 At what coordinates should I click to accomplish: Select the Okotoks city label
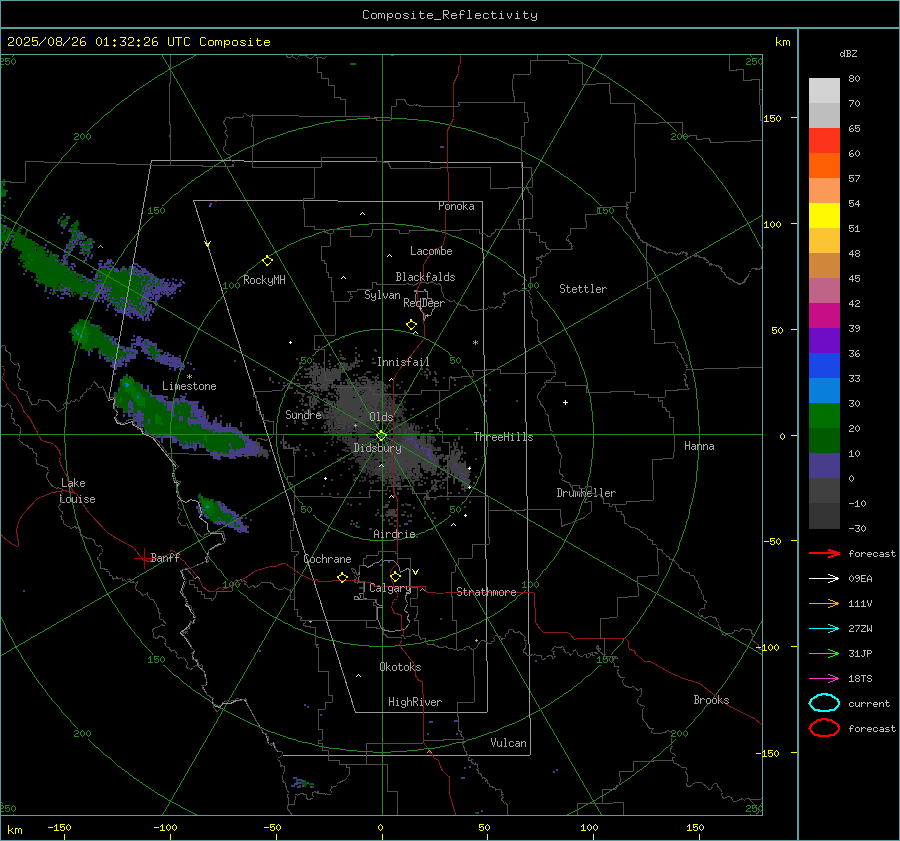tap(400, 667)
